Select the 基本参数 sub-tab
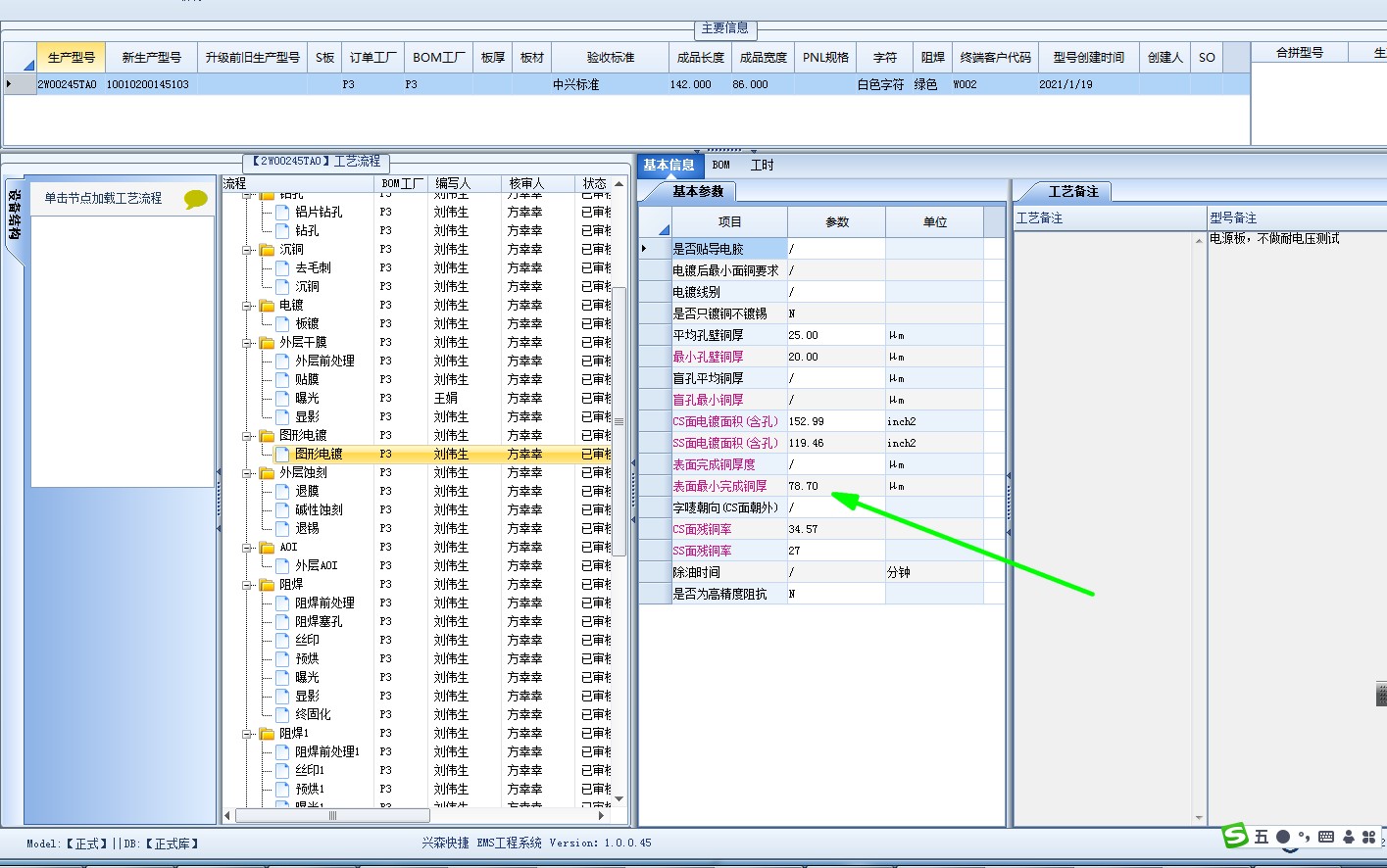 click(x=698, y=192)
